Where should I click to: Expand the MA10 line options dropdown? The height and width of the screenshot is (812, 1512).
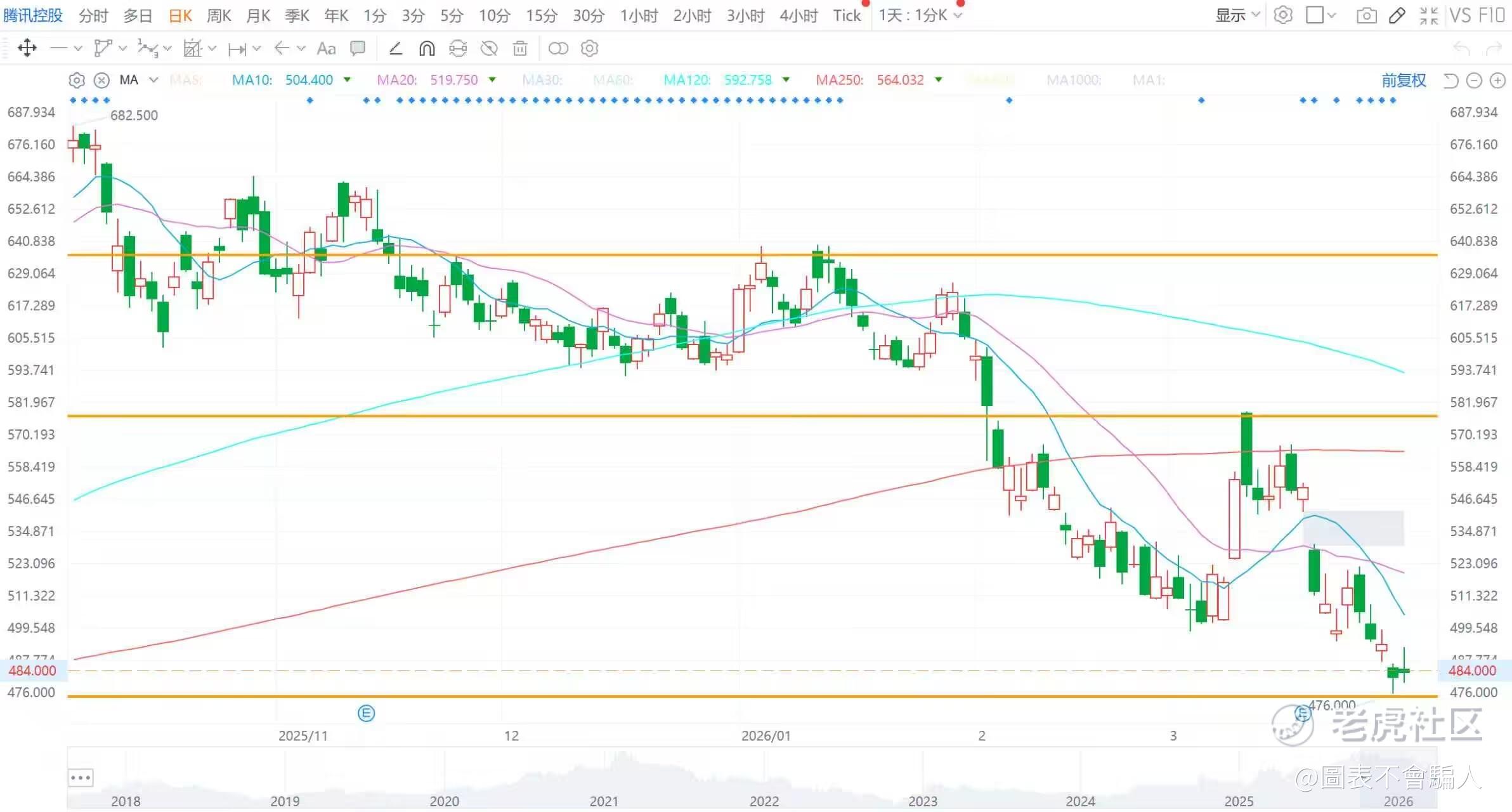click(347, 80)
